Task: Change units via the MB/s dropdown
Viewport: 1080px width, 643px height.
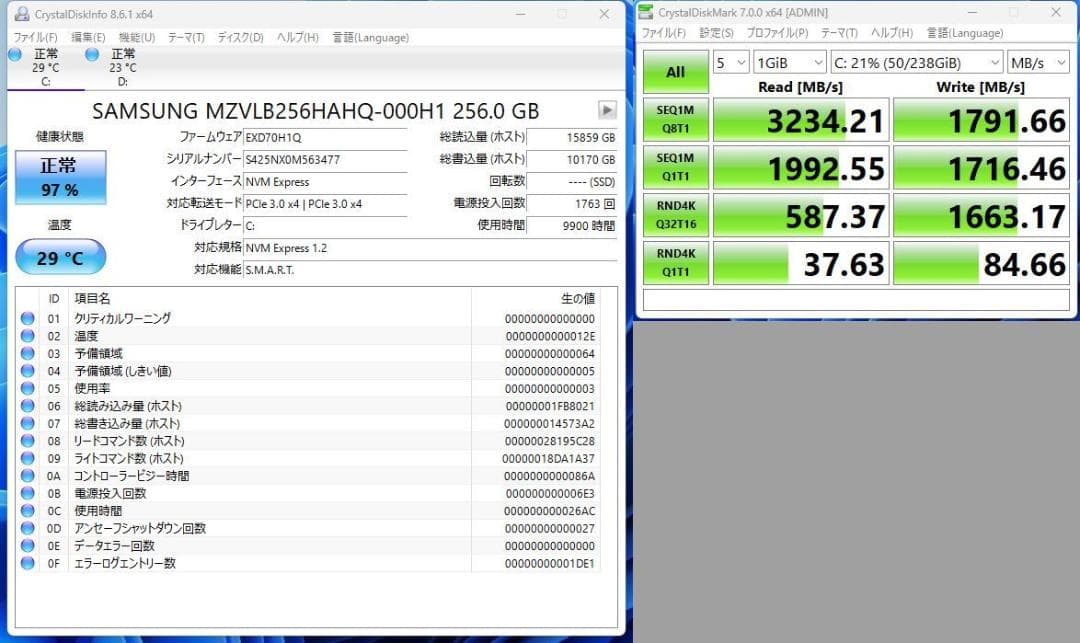Action: click(x=1037, y=62)
